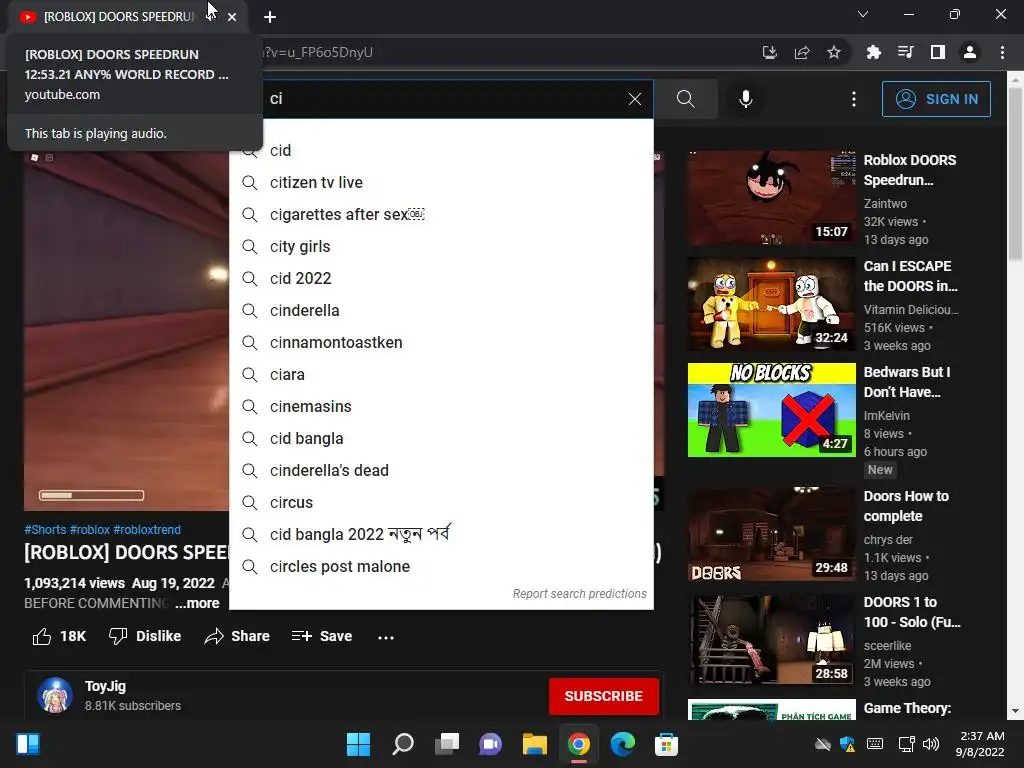Select suggestion 'ciara'
The width and height of the screenshot is (1024, 768).
[x=441, y=374]
